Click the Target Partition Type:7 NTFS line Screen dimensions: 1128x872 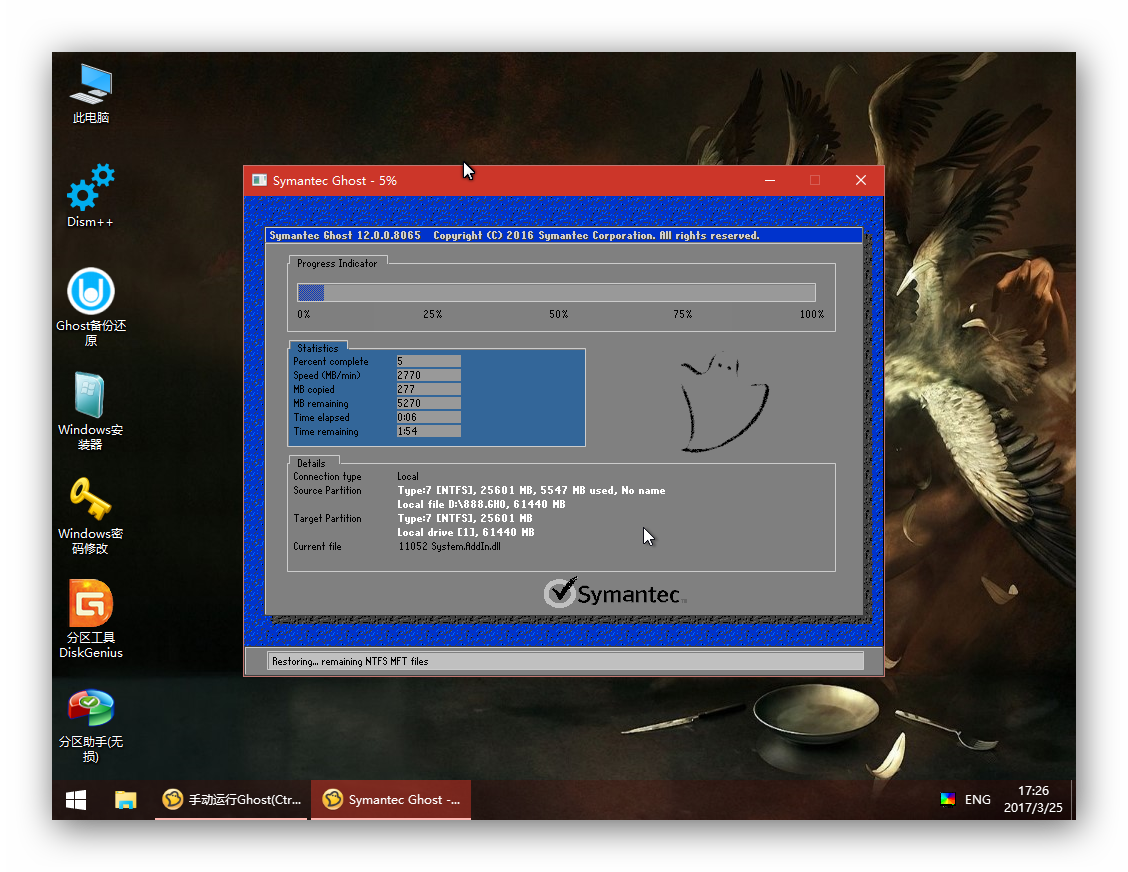[x=465, y=519]
